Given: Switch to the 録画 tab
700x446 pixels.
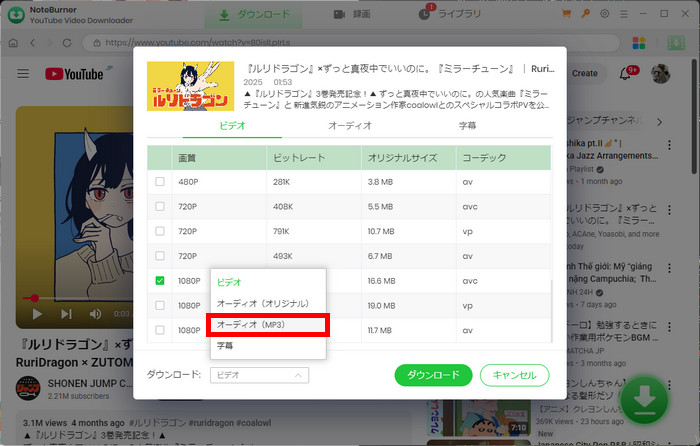Looking at the screenshot, I should (x=352, y=15).
